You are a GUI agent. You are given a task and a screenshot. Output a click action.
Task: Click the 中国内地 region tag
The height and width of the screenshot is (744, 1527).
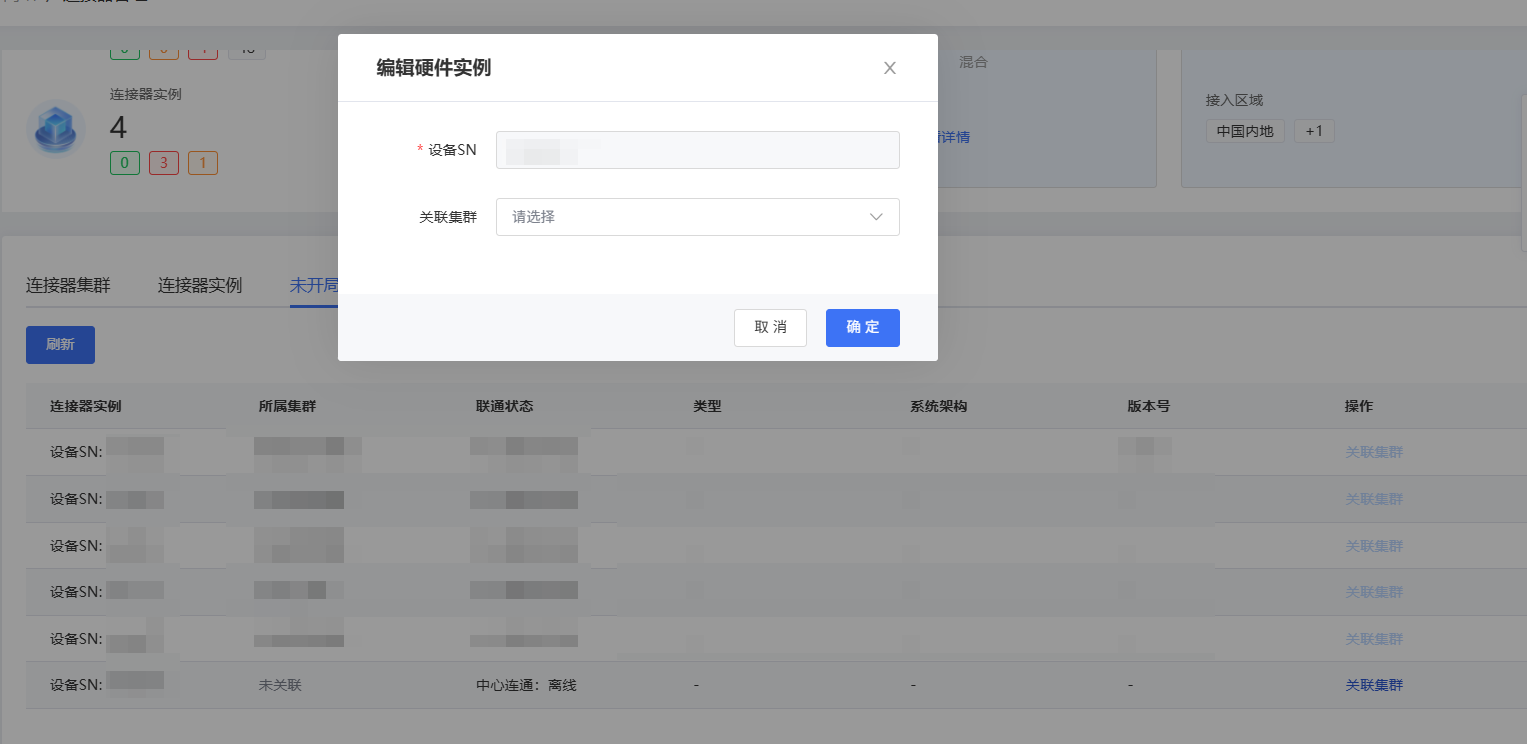(x=1245, y=131)
